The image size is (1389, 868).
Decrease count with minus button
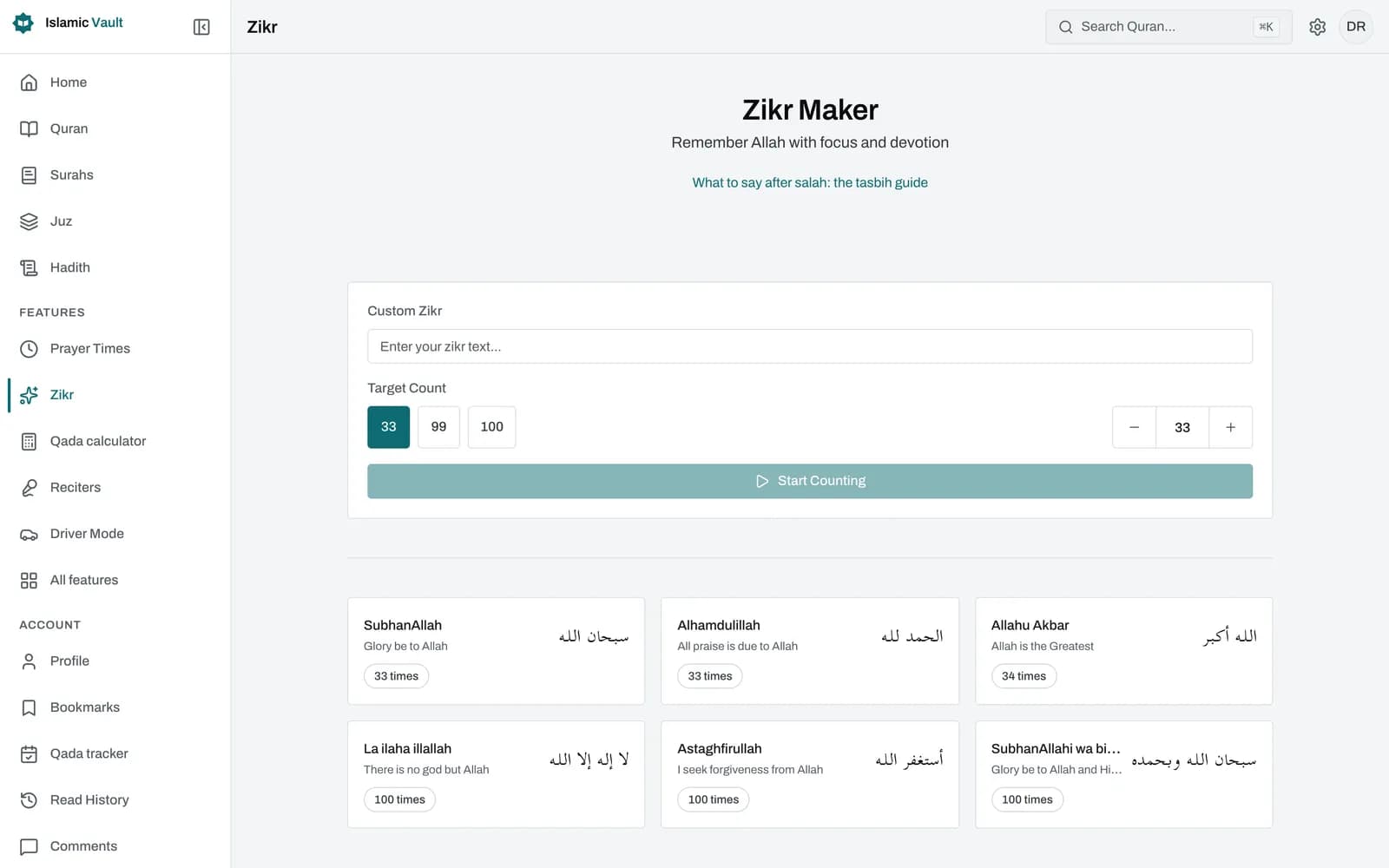pos(1134,427)
